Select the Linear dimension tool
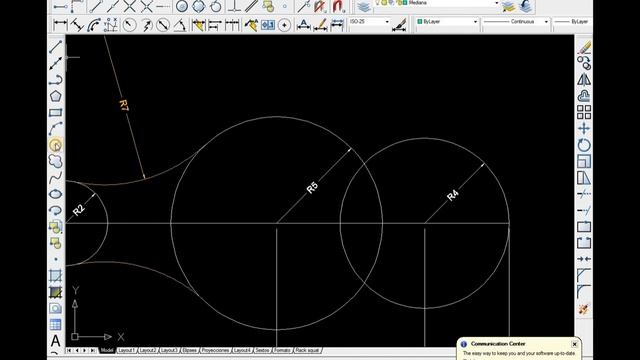Viewport: 640px width, 360px height. (60, 25)
